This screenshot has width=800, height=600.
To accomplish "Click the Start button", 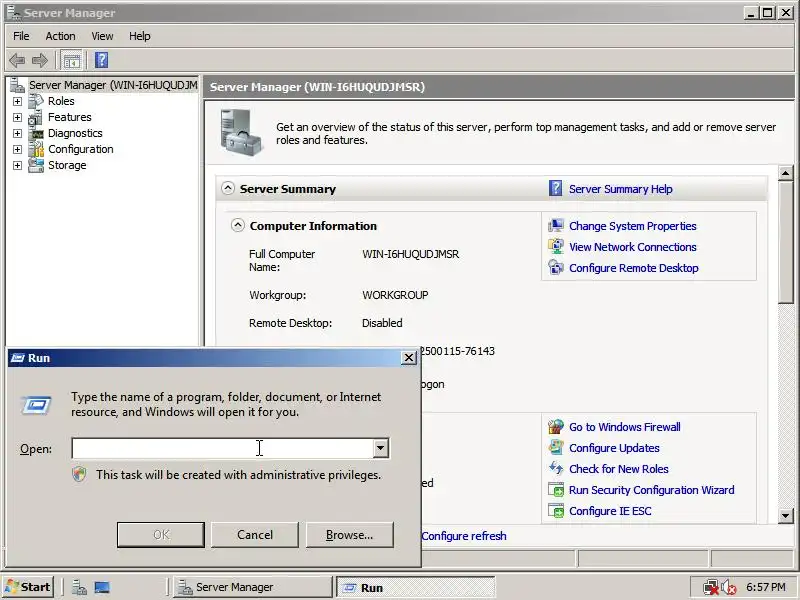I will (x=30, y=587).
